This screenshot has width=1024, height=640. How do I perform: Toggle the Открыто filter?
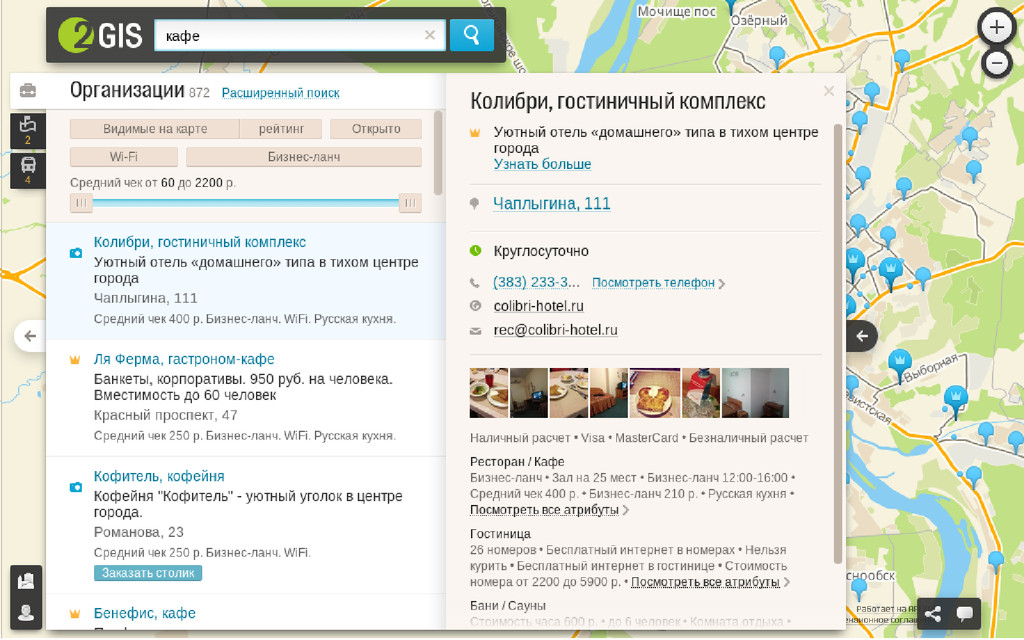point(376,129)
